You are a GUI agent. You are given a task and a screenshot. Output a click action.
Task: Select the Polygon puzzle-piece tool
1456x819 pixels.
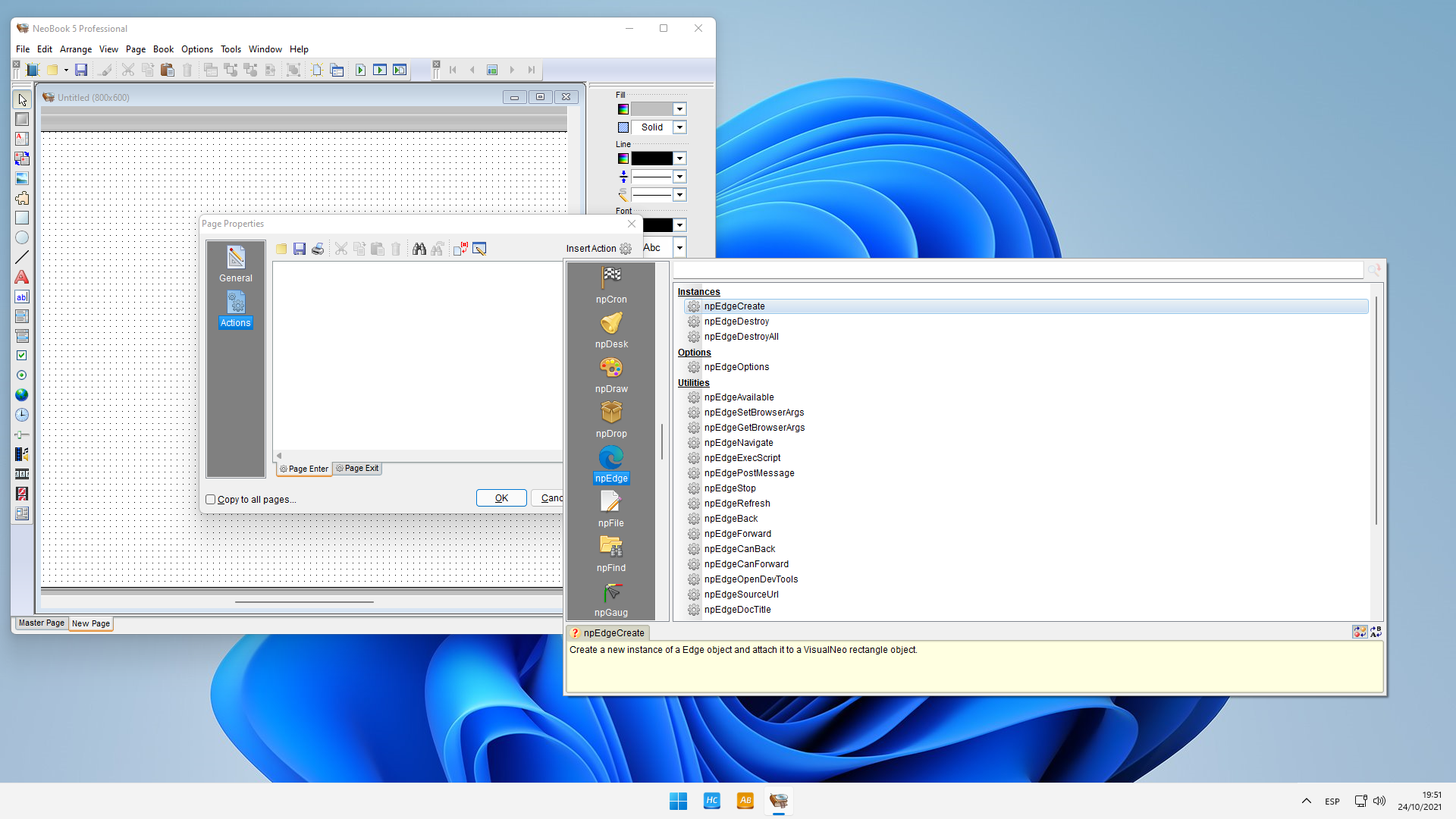22,198
